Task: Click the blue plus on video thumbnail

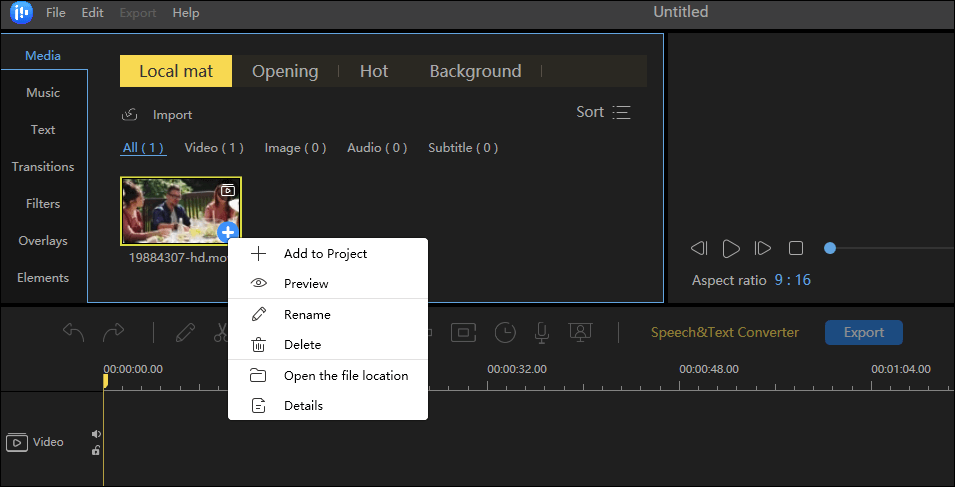Action: 227,232
